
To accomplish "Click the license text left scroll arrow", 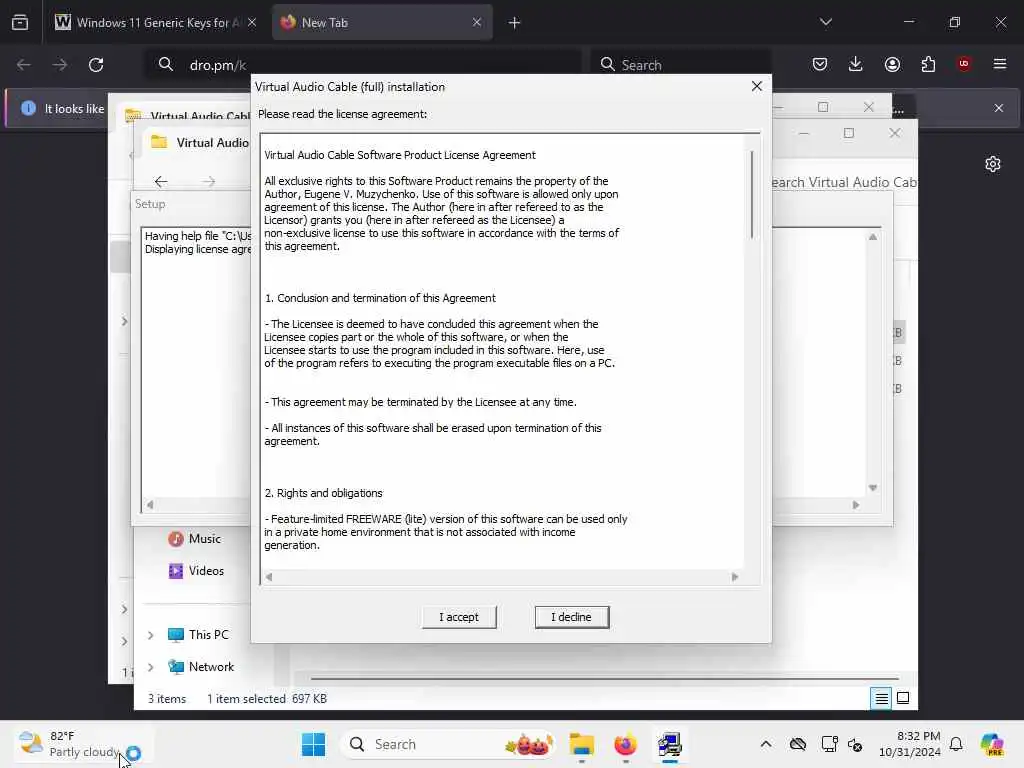I will 268,577.
